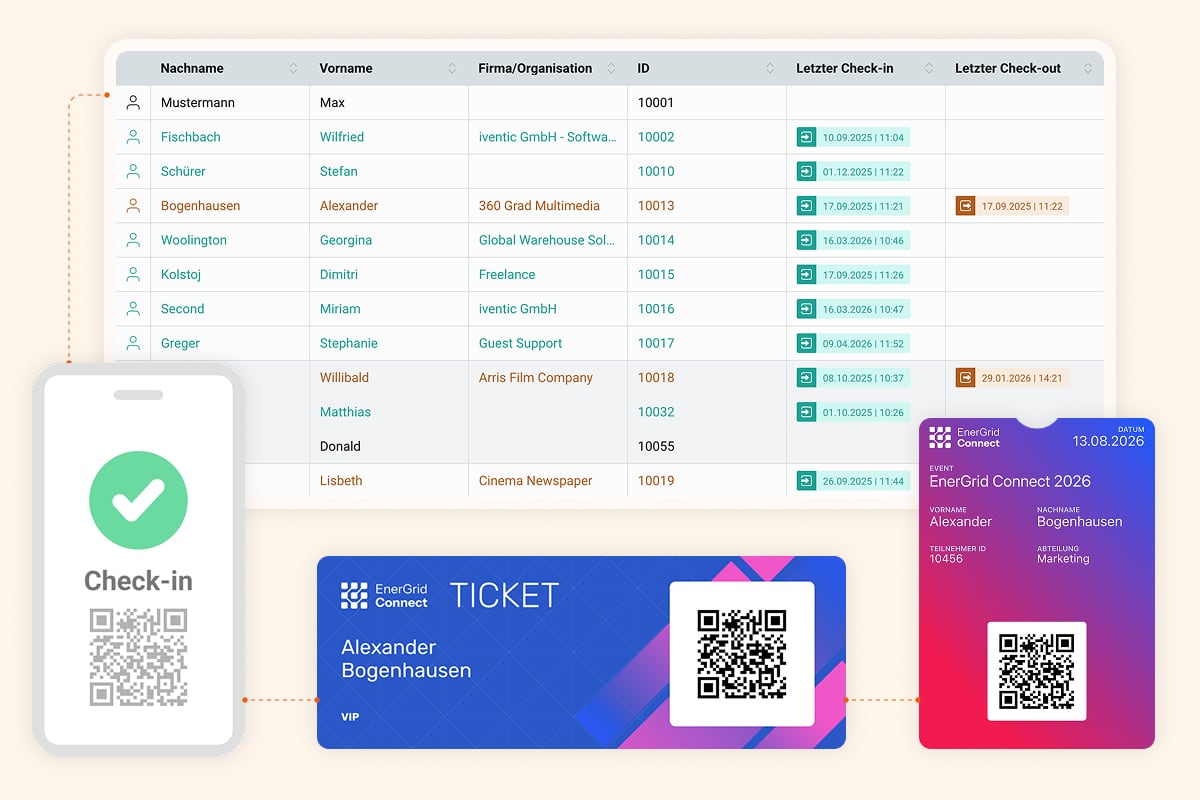Sort by Nachname using its sort arrows
The image size is (1200, 800).
pyautogui.click(x=293, y=69)
